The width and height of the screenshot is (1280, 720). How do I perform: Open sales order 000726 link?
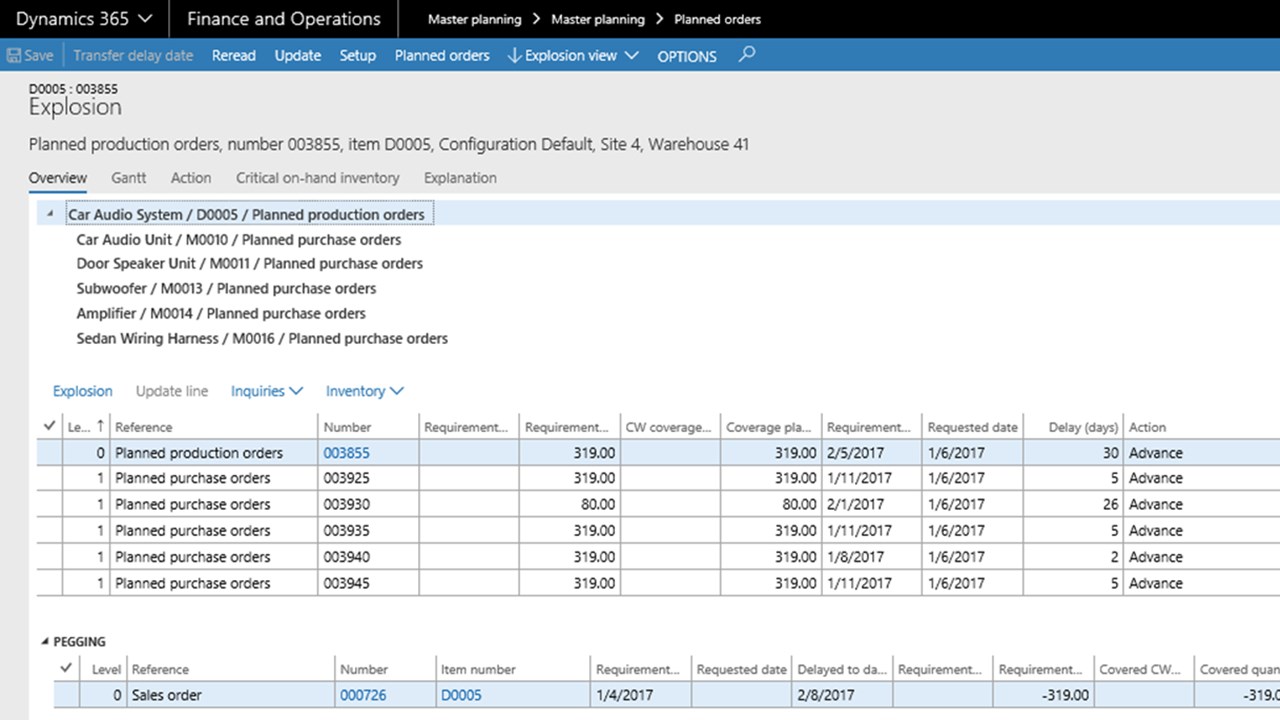[363, 695]
